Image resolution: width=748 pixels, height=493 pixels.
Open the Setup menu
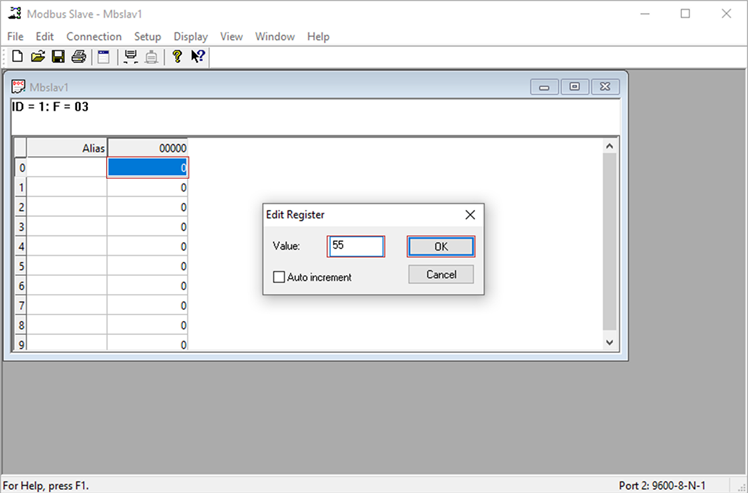147,36
